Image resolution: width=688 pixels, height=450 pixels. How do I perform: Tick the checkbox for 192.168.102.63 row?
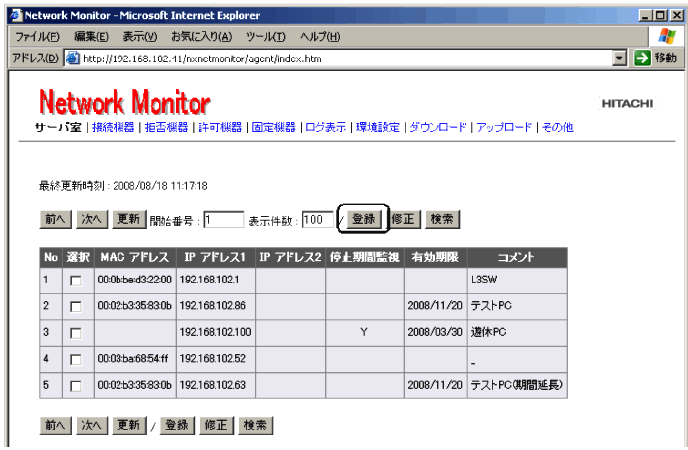click(x=76, y=386)
